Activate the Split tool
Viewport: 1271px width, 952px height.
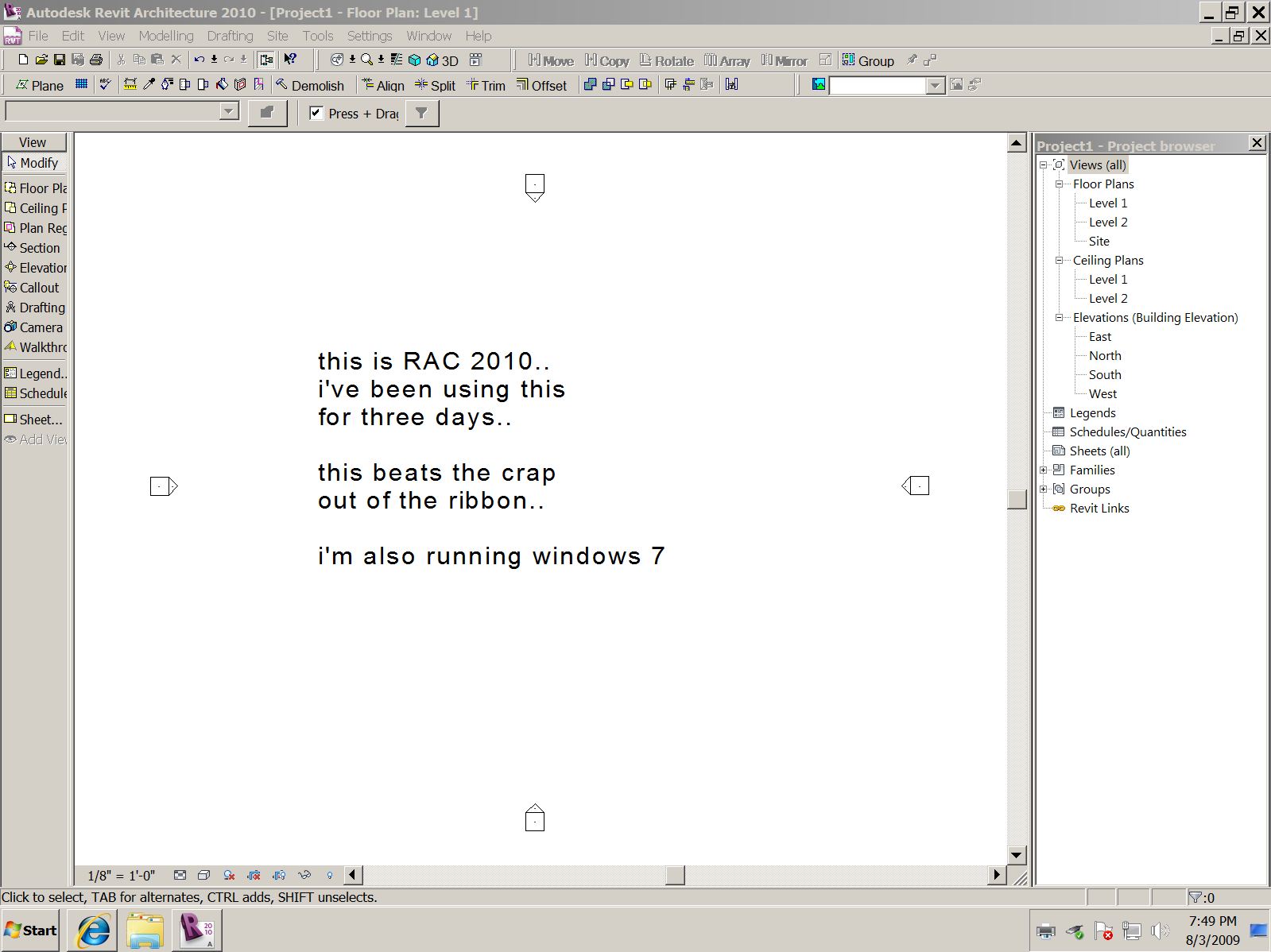coord(436,85)
